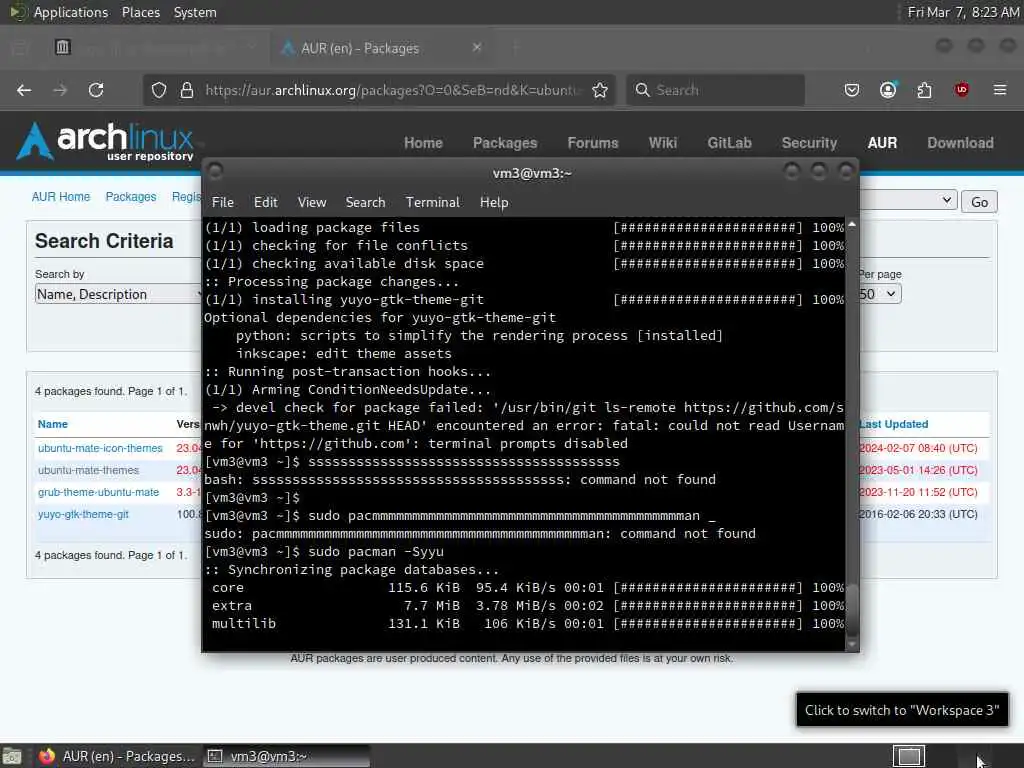Click the workspace switcher box in bottom panel
Viewport: 1024px width, 768px height.
pyautogui.click(x=909, y=756)
